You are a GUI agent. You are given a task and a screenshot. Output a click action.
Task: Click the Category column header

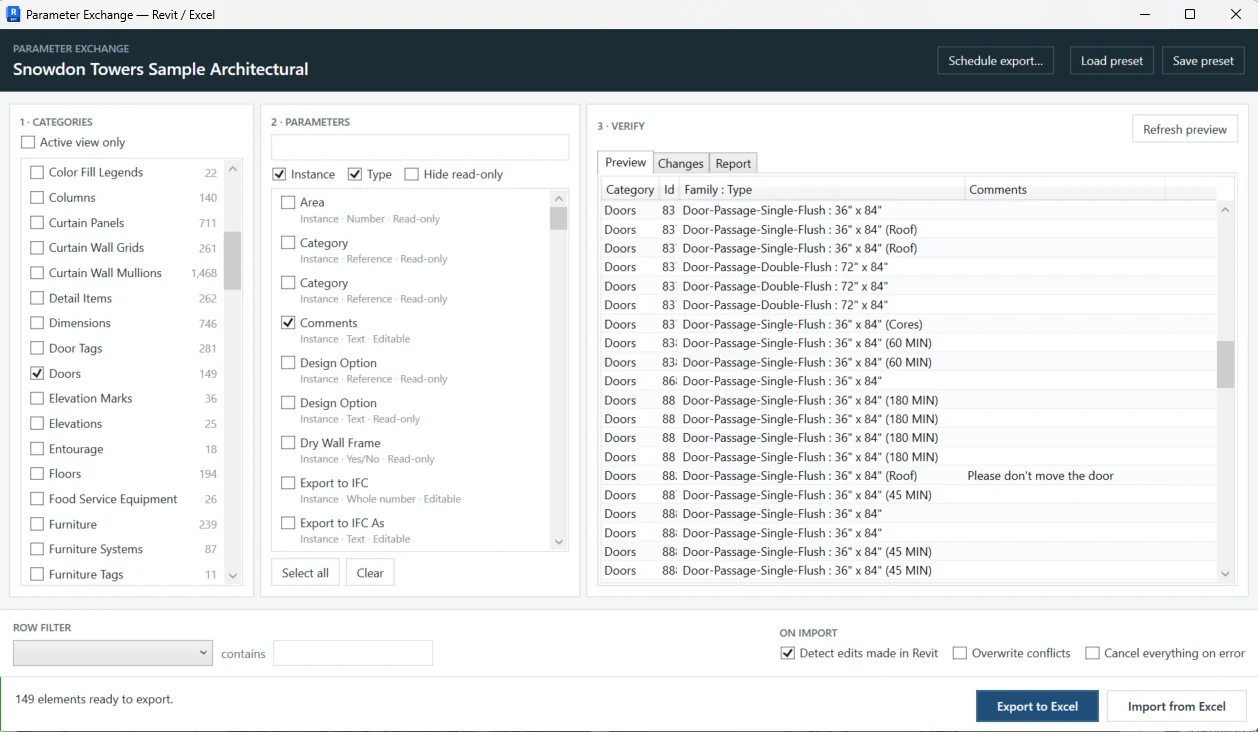[629, 189]
